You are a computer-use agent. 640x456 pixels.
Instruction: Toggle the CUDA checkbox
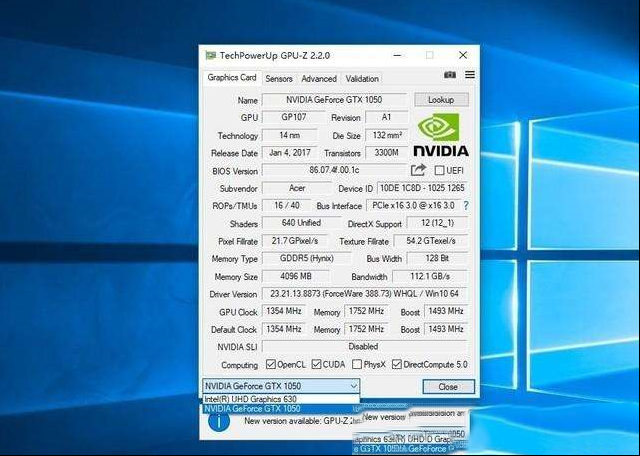(316, 364)
